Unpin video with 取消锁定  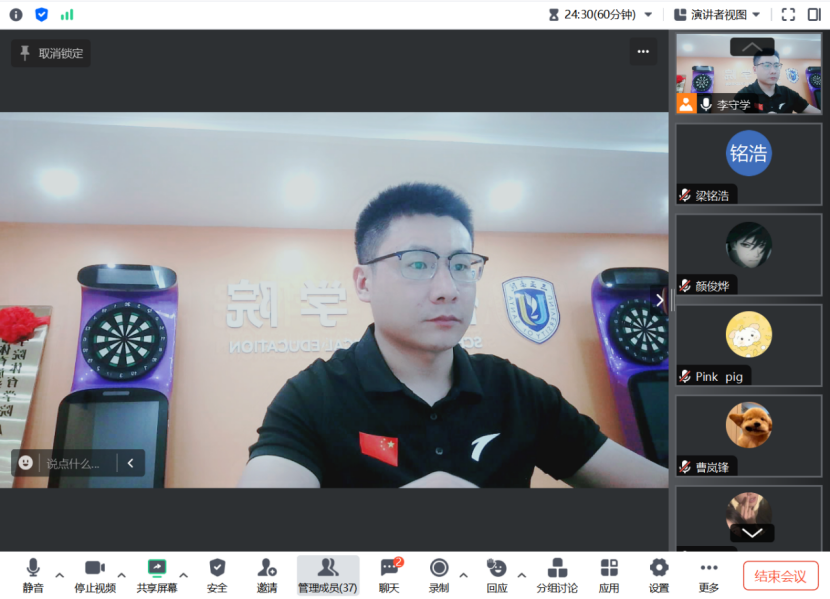[51, 54]
